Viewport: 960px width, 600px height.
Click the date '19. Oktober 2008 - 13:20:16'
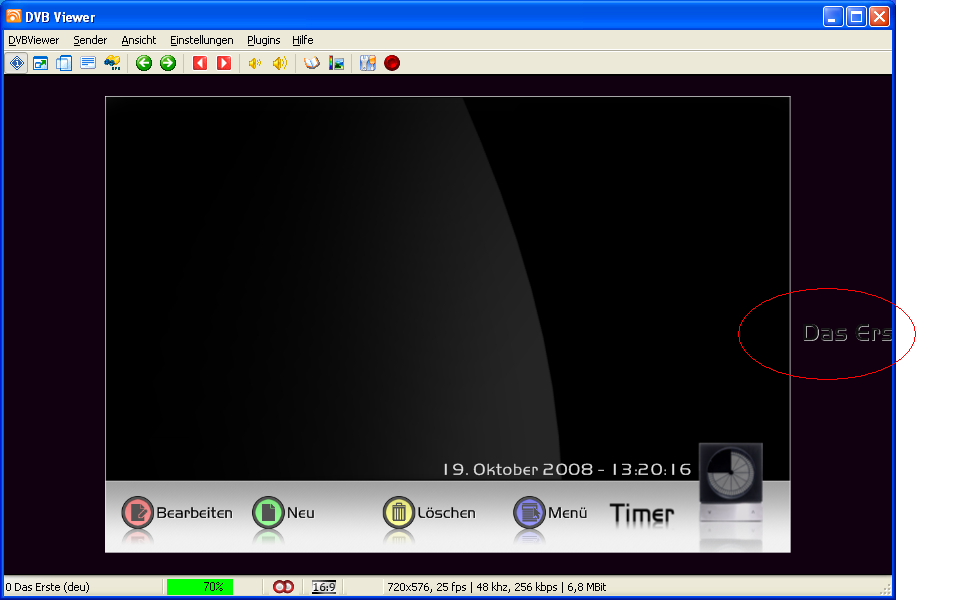click(x=567, y=470)
